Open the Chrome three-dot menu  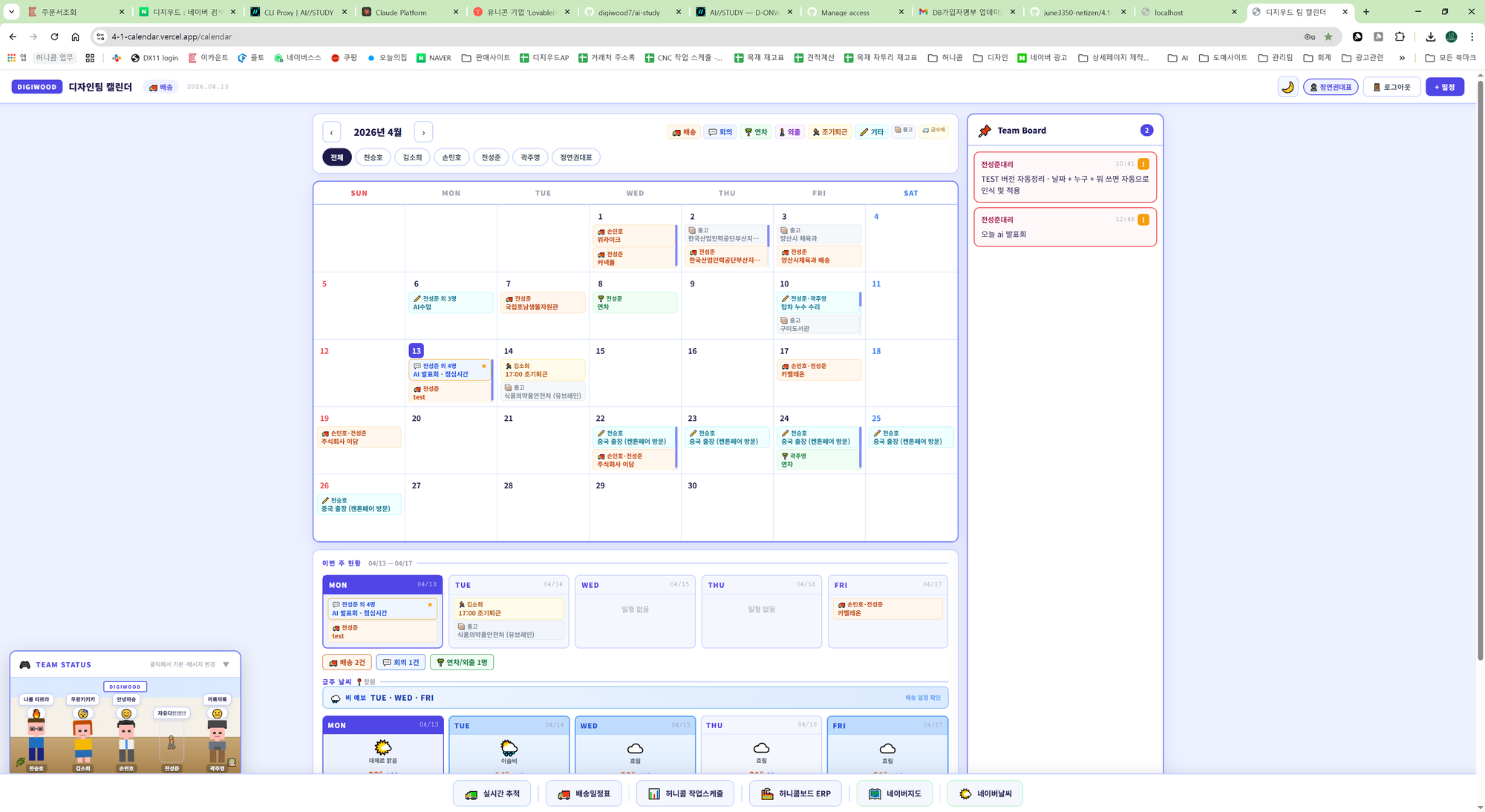[x=1472, y=36]
